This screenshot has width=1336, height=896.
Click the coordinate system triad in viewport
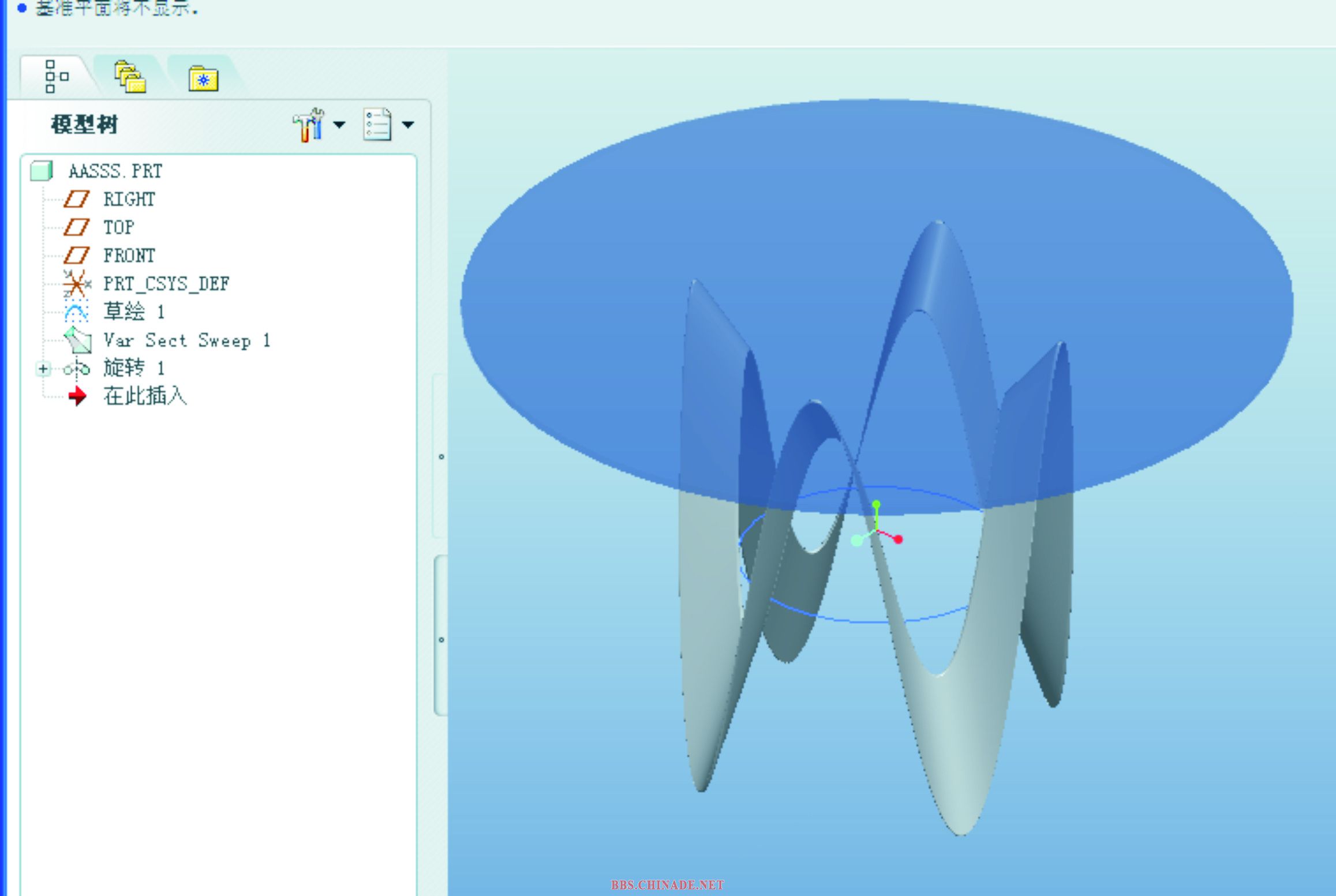click(876, 528)
